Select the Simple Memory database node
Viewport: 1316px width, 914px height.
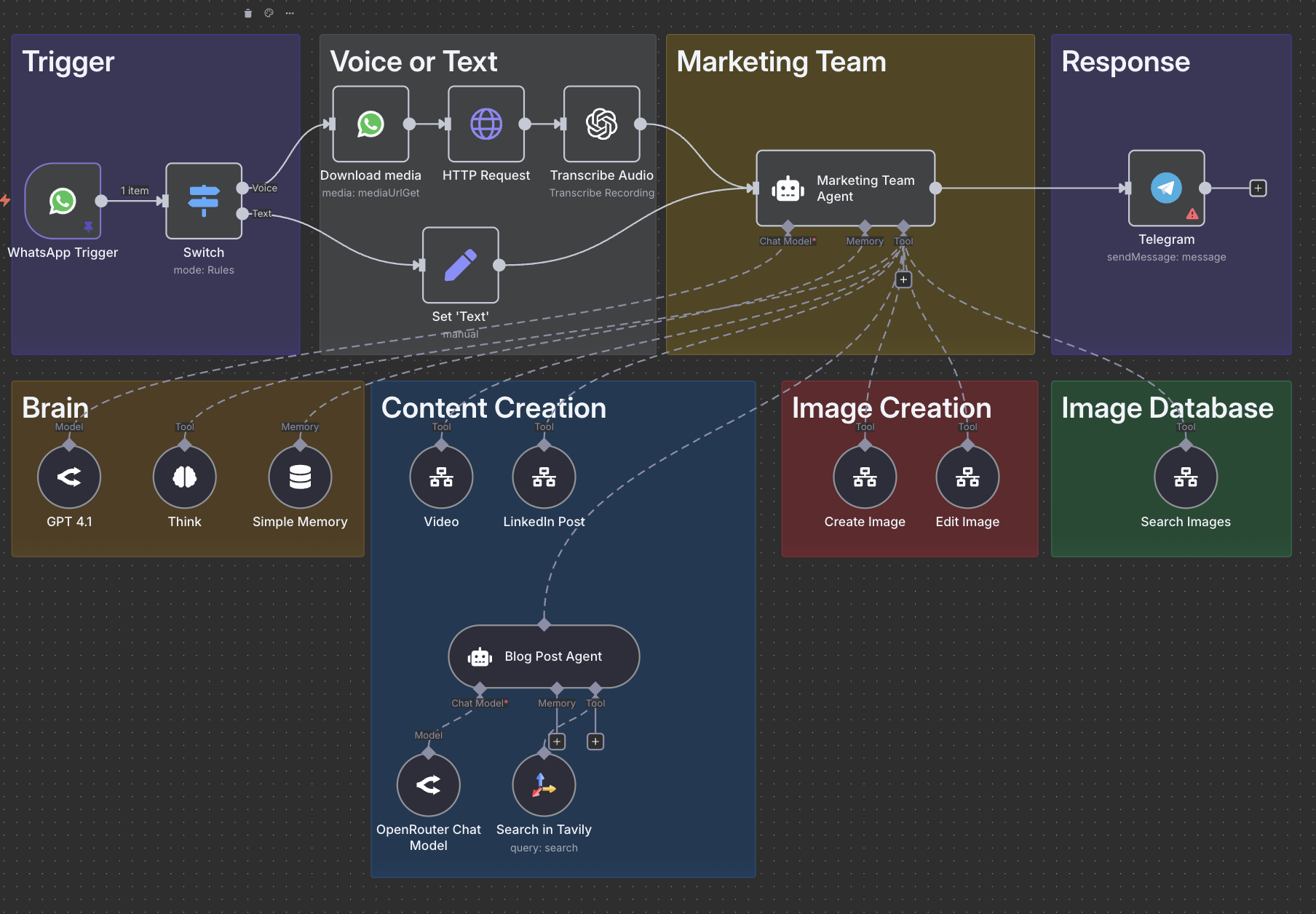[300, 477]
